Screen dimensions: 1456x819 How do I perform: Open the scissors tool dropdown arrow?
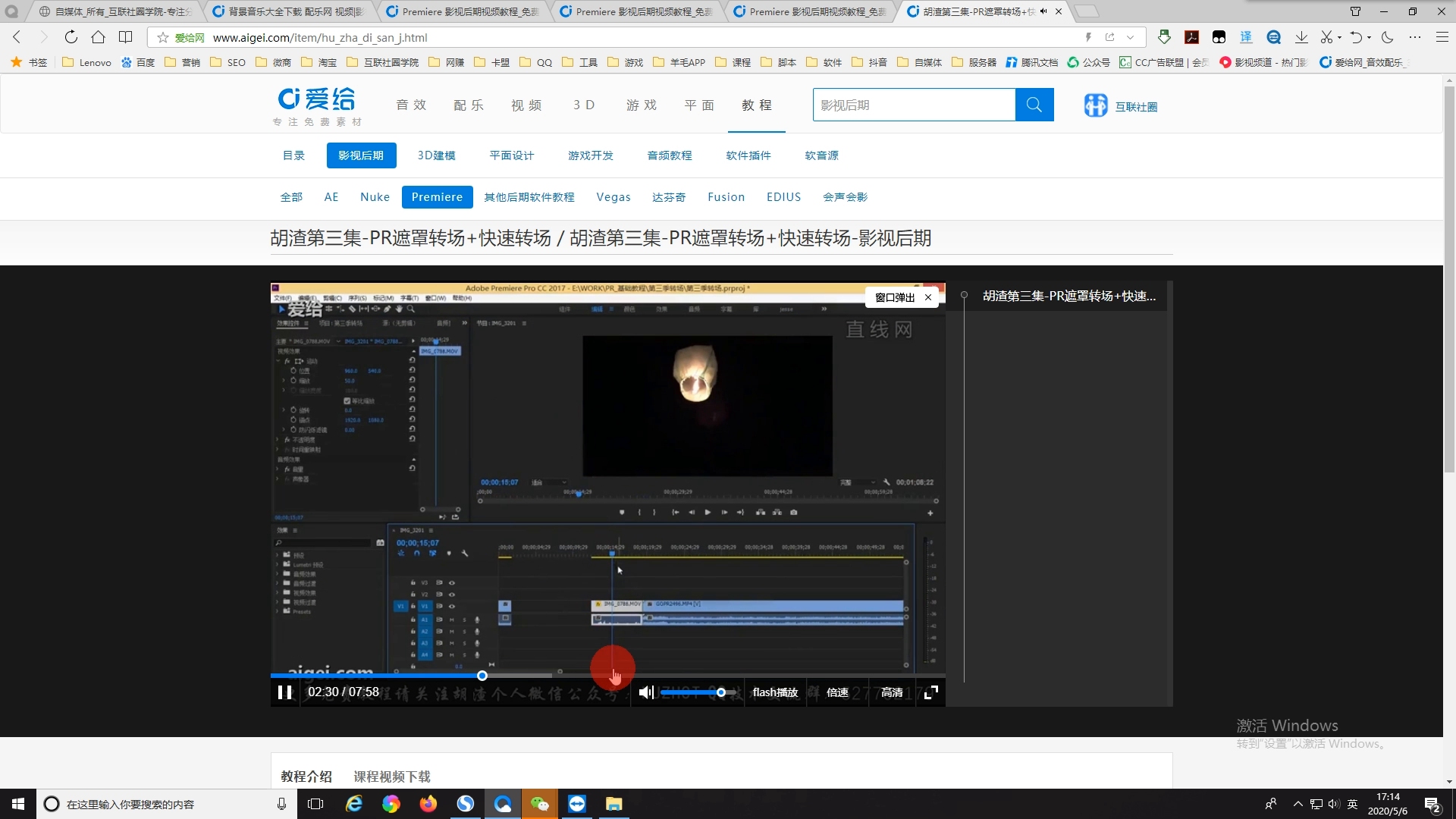(1340, 38)
